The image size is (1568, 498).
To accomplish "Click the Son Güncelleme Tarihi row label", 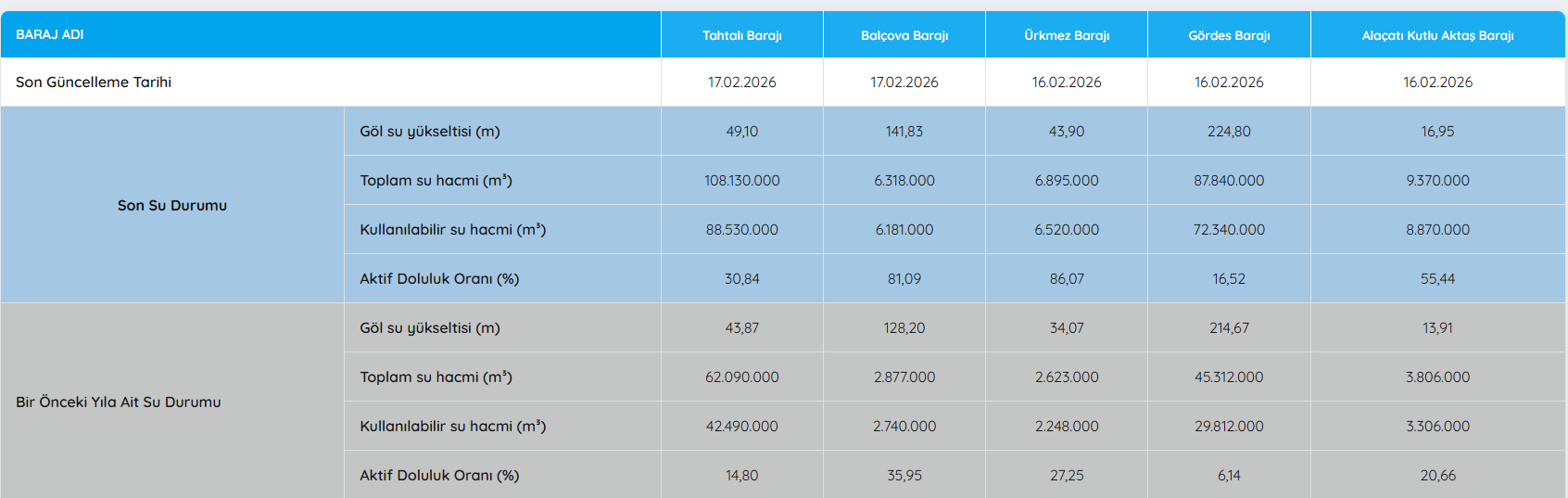I will click(94, 82).
